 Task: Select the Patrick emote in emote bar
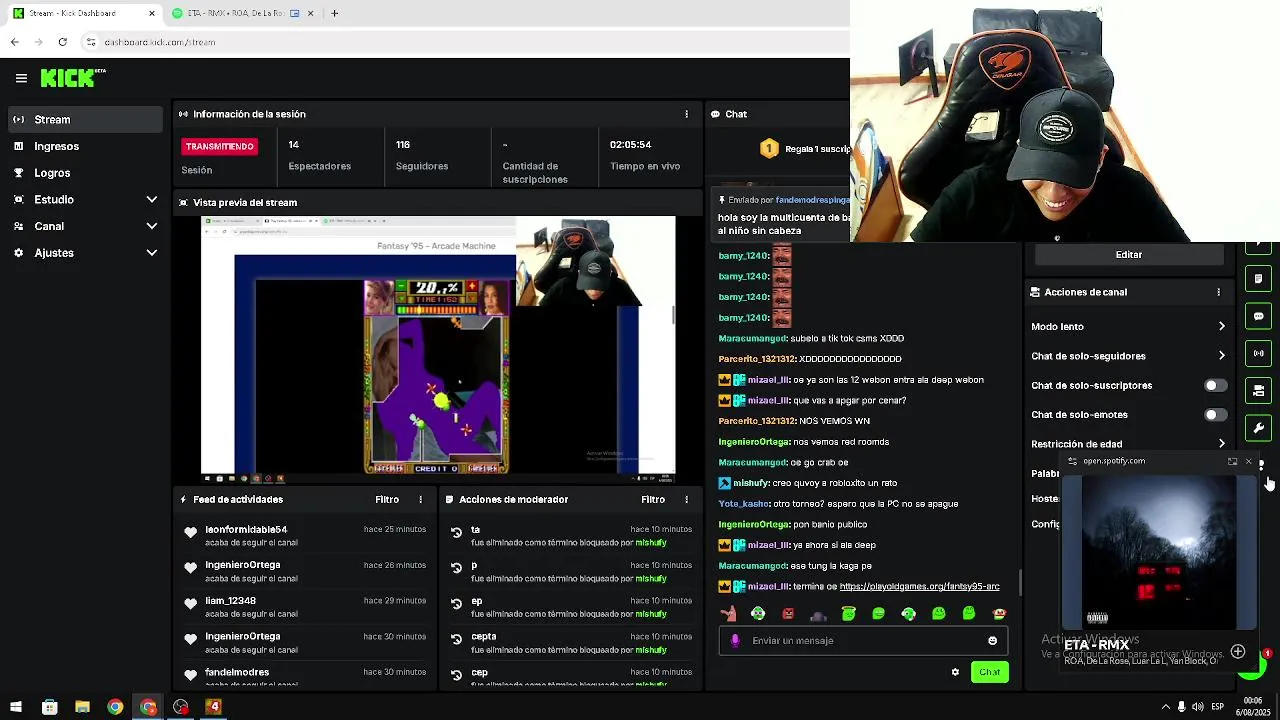(x=728, y=613)
